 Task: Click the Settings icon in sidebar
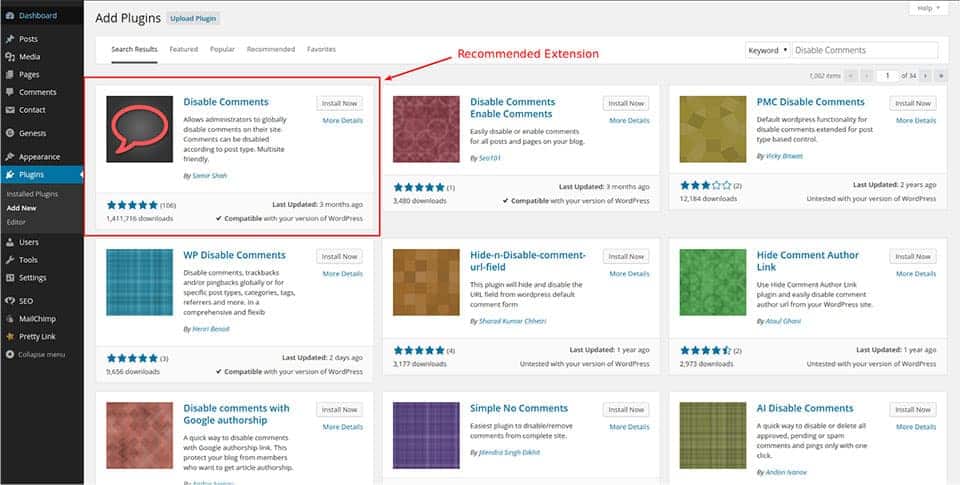pos(10,277)
